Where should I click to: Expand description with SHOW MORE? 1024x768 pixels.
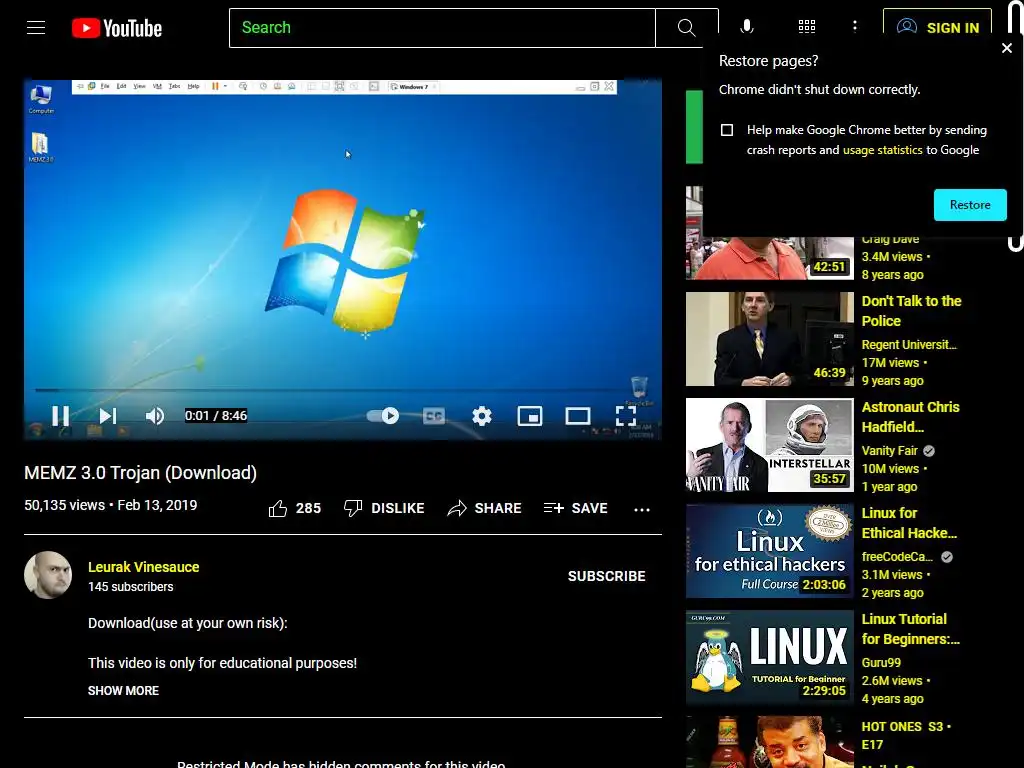(x=123, y=690)
